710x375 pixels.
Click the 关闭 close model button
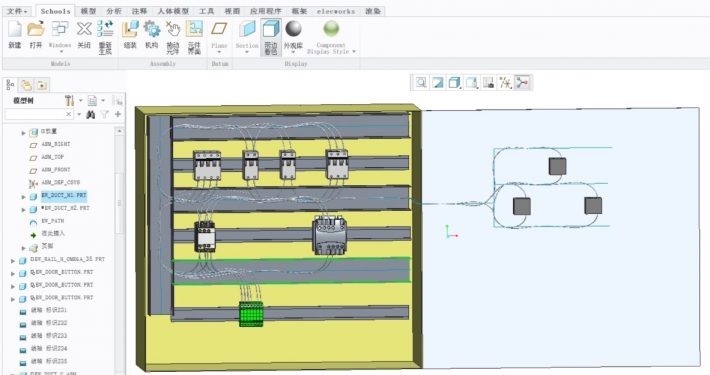point(84,34)
